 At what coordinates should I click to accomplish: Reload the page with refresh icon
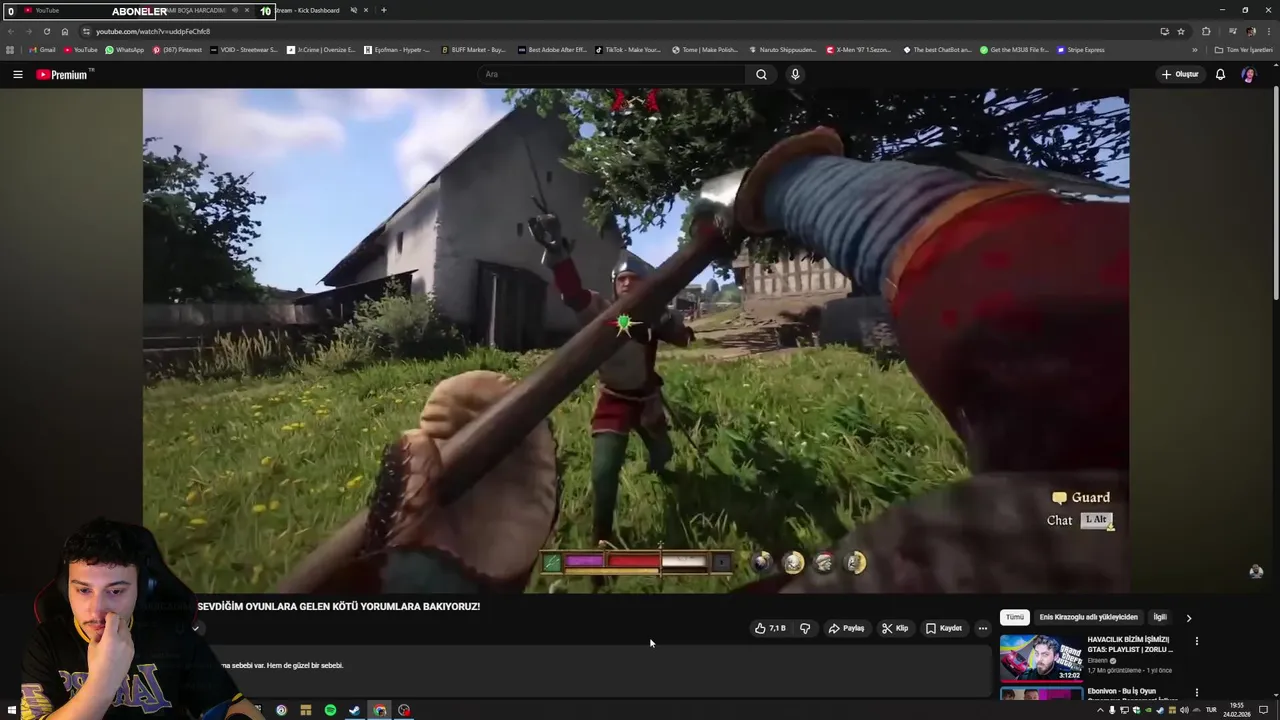46,31
